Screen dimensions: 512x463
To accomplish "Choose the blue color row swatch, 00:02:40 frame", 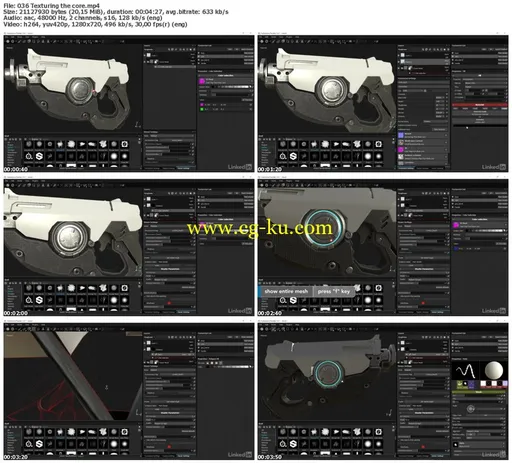I will point(456,248).
